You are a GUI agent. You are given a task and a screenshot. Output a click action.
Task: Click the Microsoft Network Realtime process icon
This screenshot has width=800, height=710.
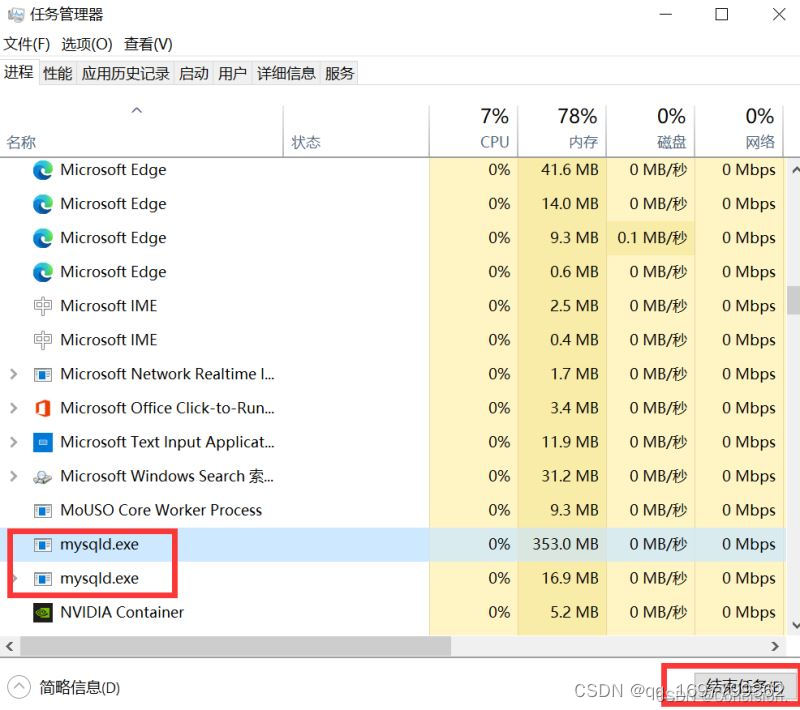click(x=43, y=375)
